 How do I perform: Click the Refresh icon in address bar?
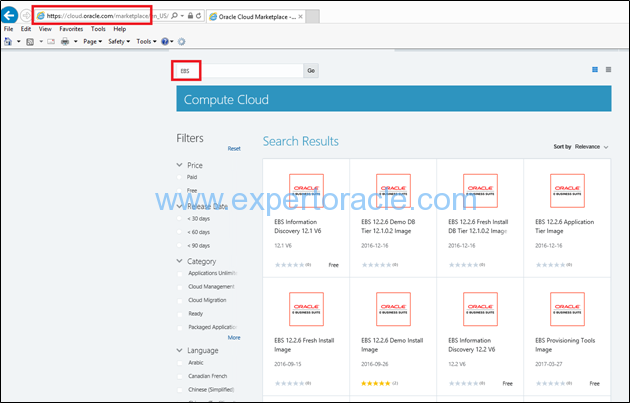click(x=198, y=16)
